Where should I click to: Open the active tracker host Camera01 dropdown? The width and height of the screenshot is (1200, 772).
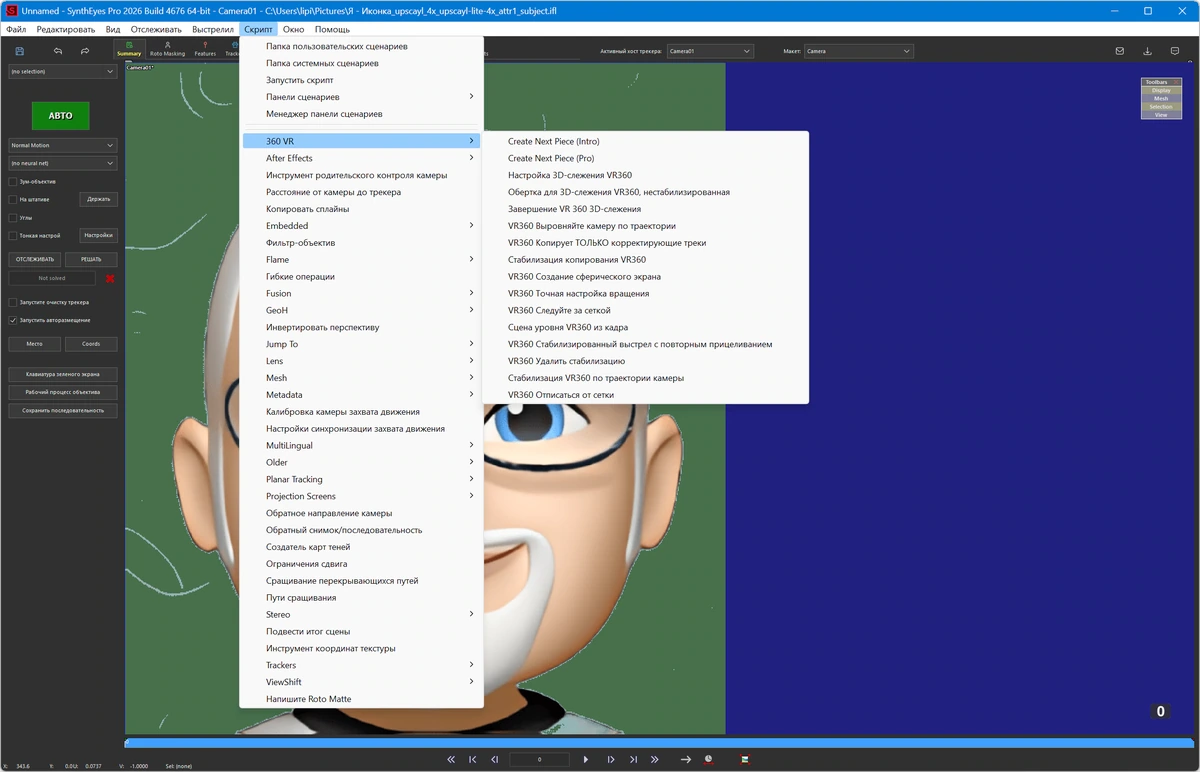pyautogui.click(x=710, y=51)
